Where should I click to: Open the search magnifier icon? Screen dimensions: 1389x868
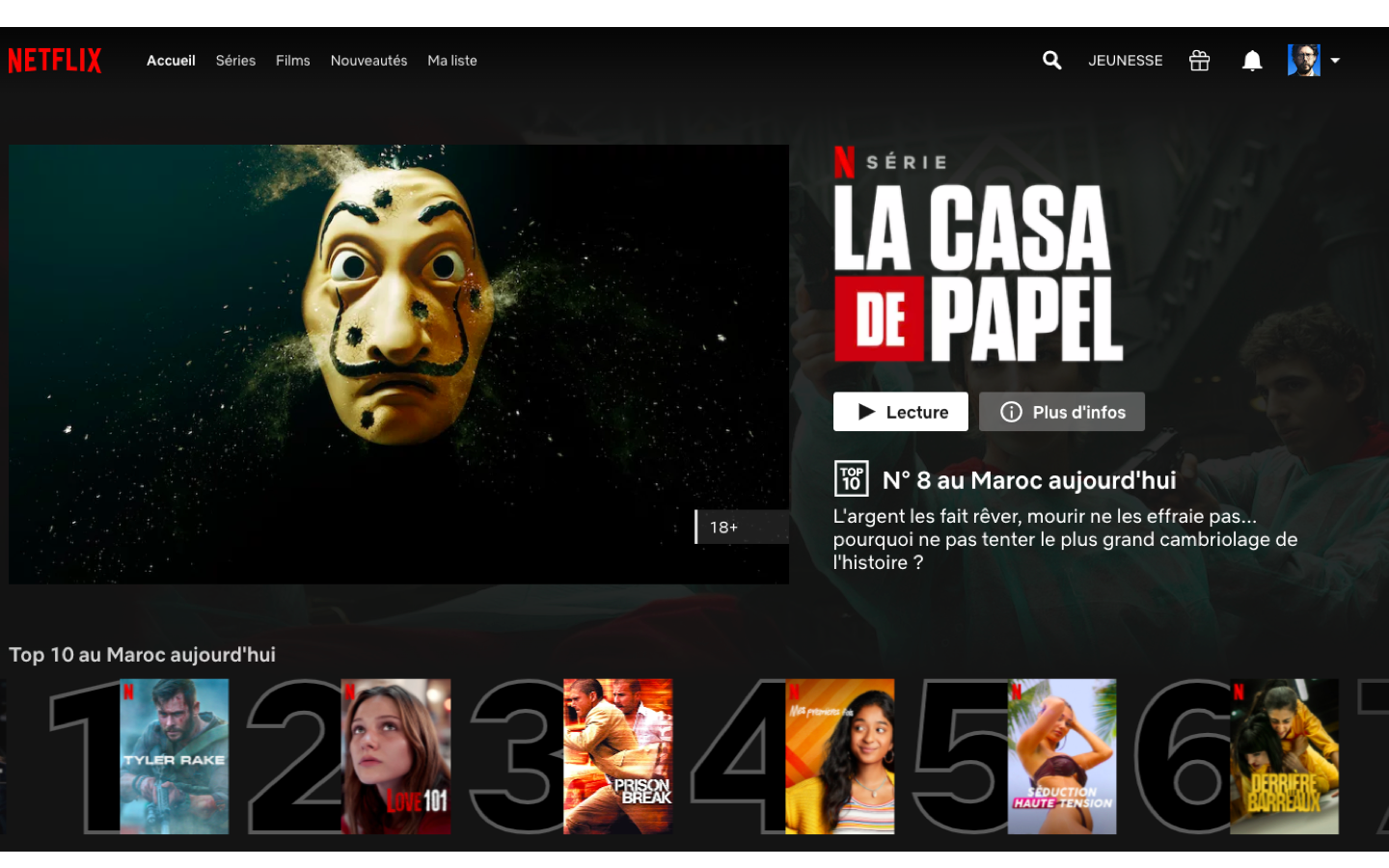1051,61
